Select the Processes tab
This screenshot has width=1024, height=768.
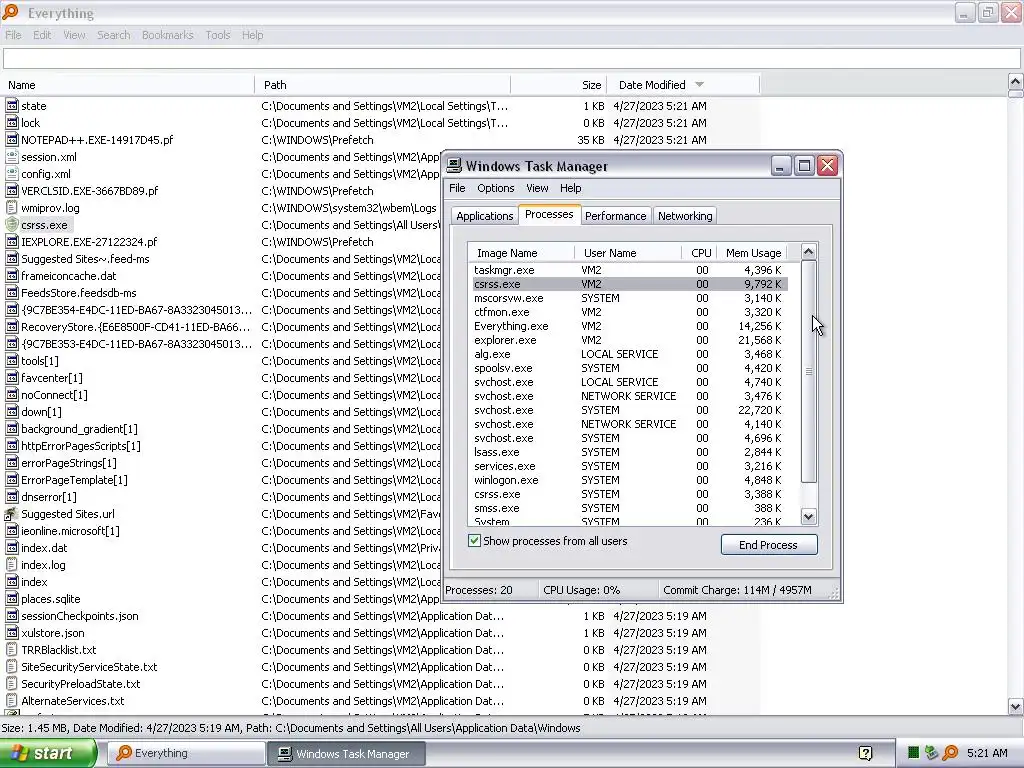[x=549, y=214]
